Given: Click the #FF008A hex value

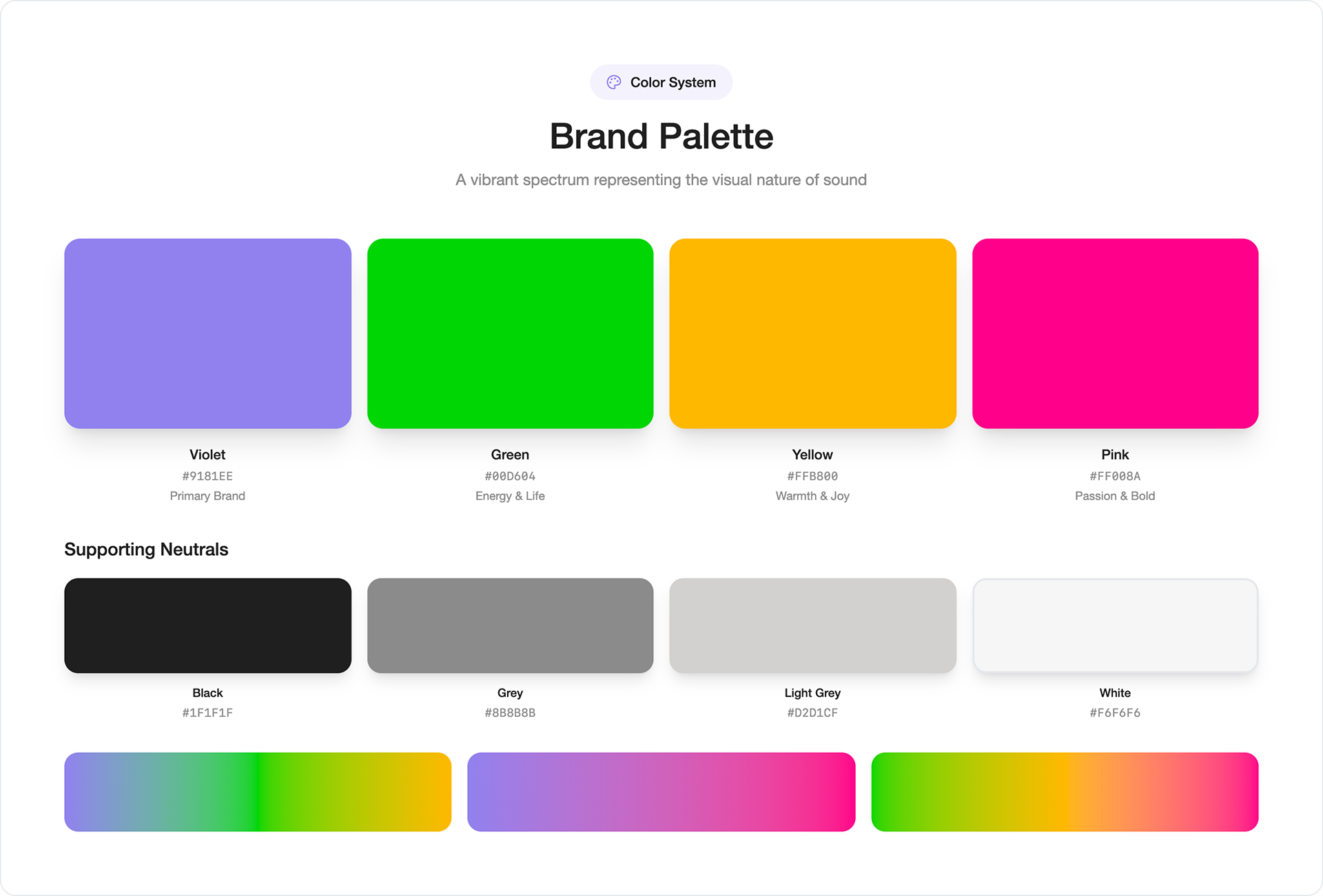Looking at the screenshot, I should 1115,476.
